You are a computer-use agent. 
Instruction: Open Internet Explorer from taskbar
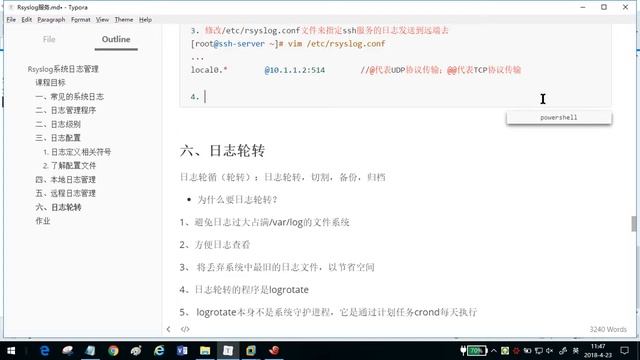click(159, 351)
